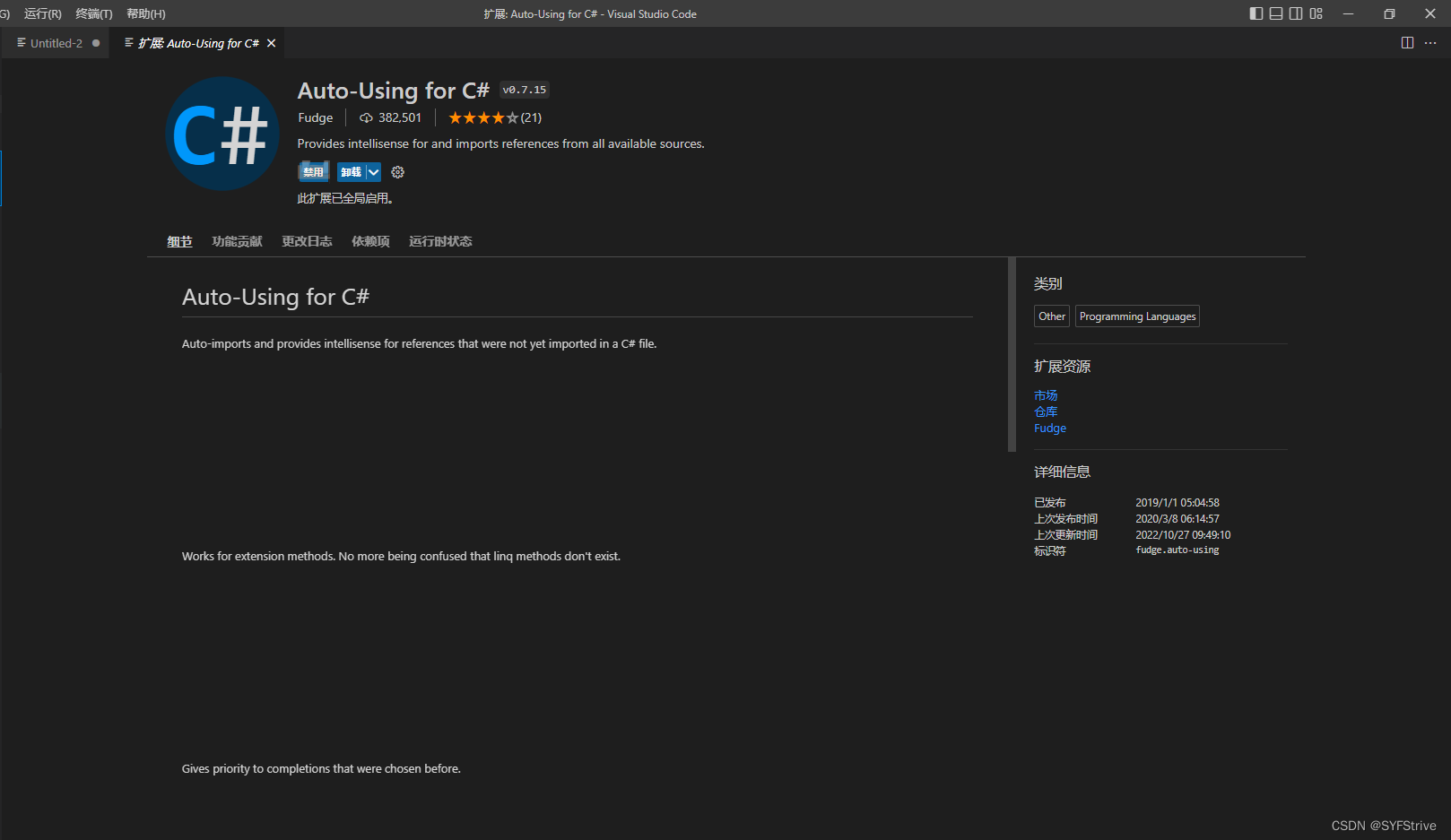This screenshot has width=1451, height=840.
Task: Open editor more actions ellipsis
Action: click(1430, 43)
